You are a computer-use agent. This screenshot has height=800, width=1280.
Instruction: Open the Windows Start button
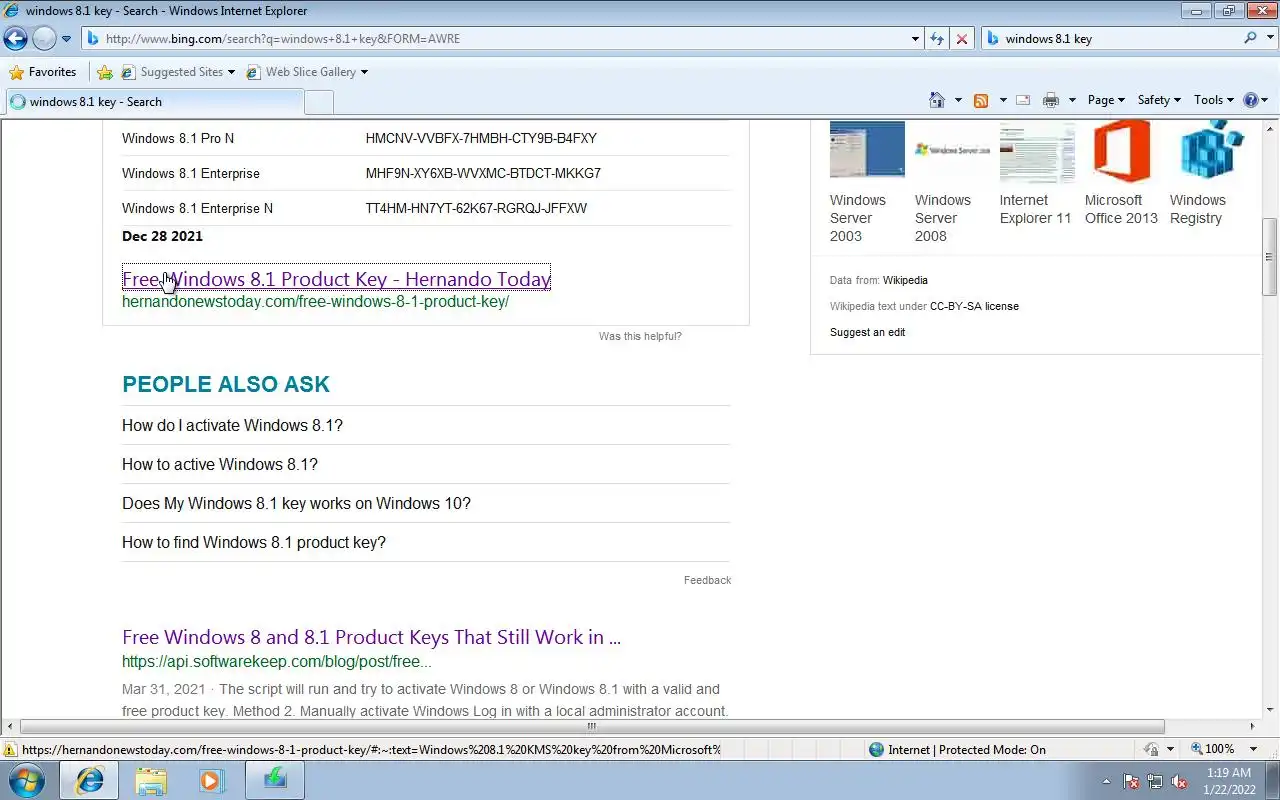pyautogui.click(x=25, y=780)
